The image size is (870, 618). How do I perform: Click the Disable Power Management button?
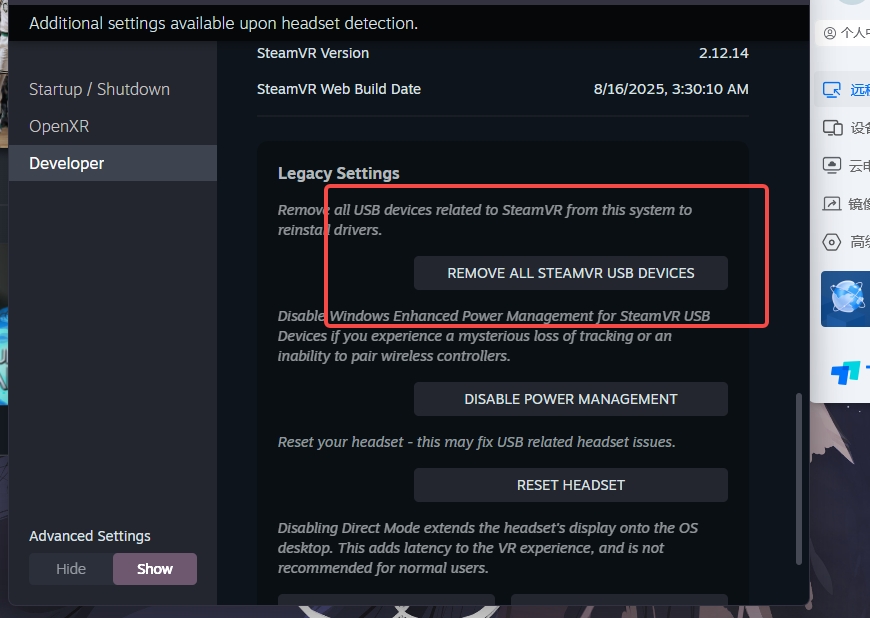(x=571, y=399)
